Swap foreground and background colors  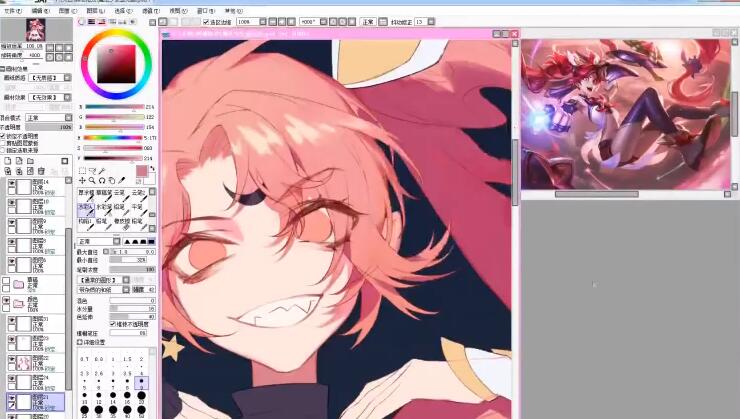click(x=152, y=168)
